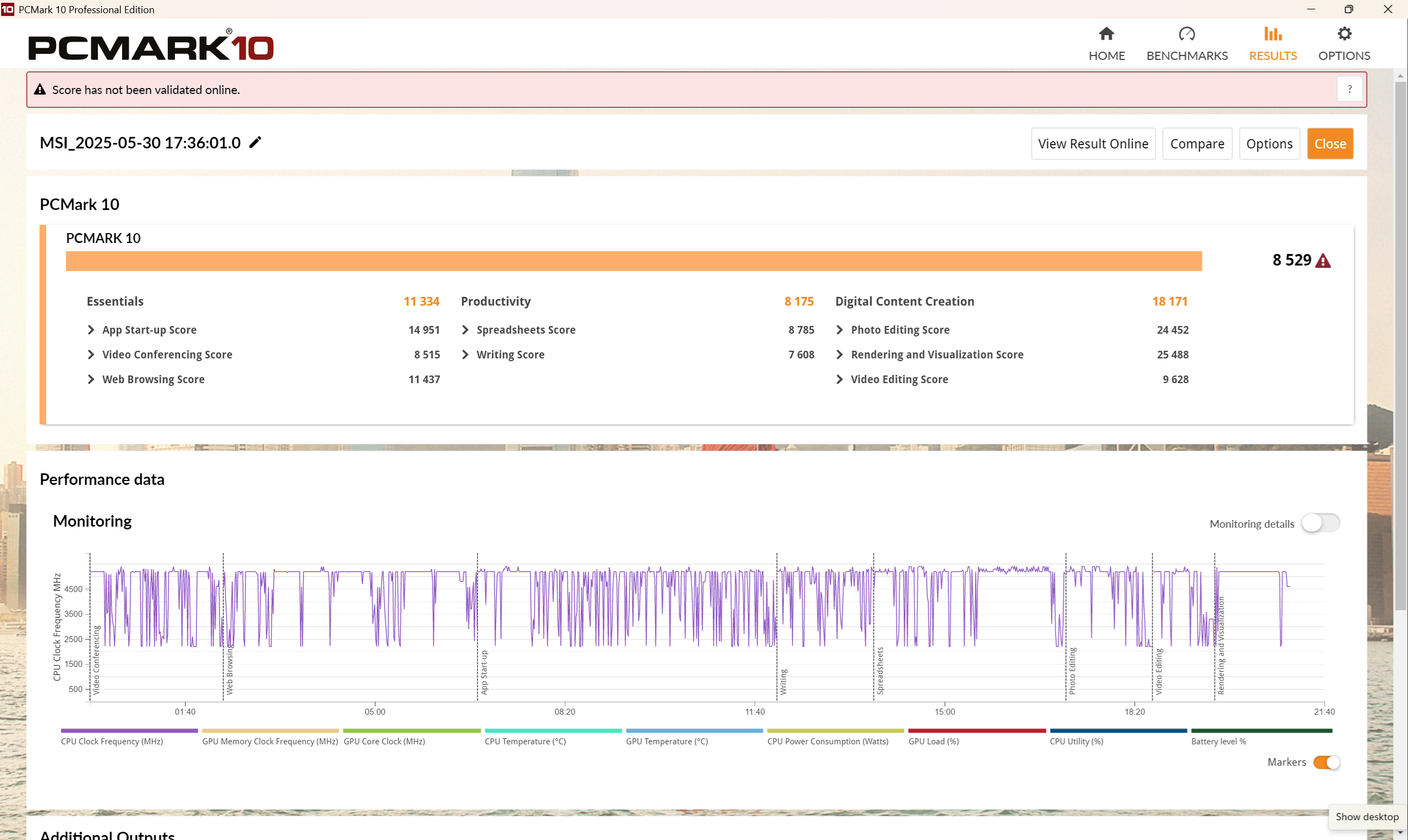Click the Digital Content Creation score 18 171
The height and width of the screenshot is (840, 1408).
point(1170,302)
